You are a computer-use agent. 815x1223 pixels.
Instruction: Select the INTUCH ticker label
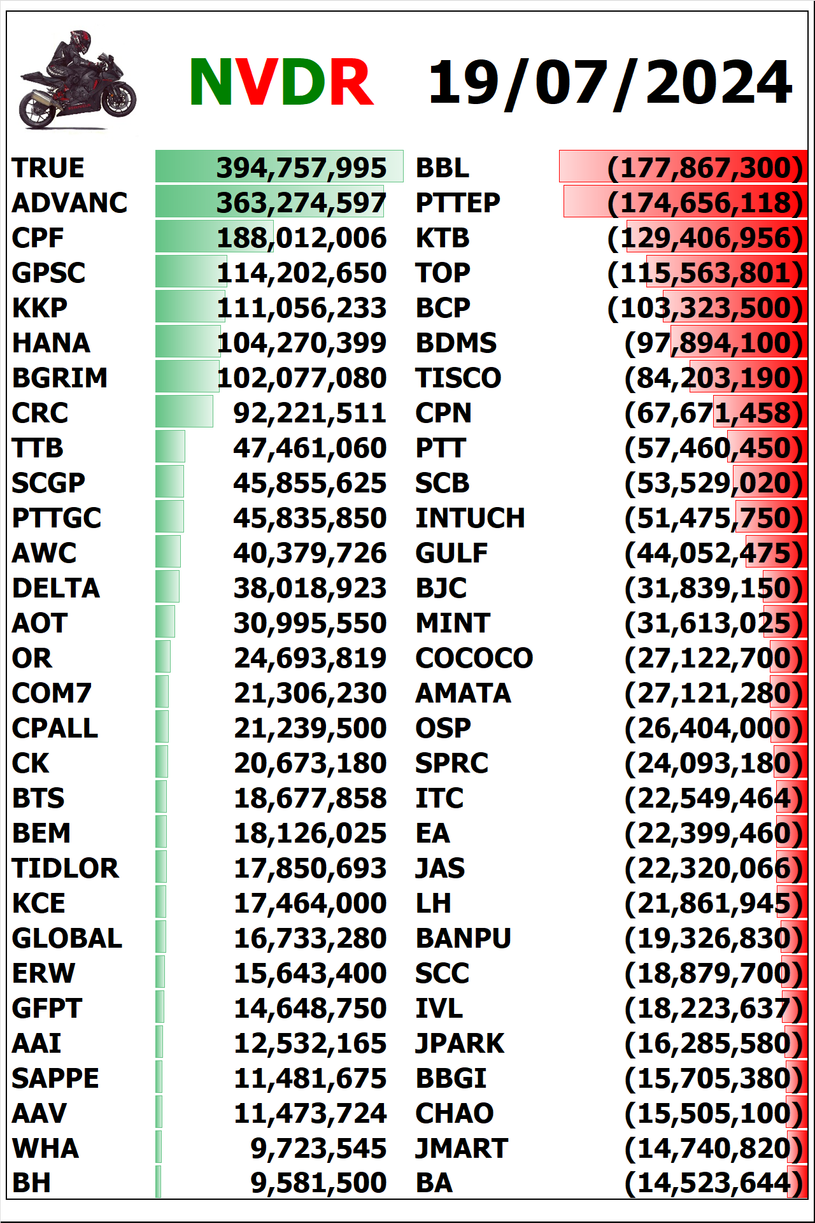(x=470, y=518)
